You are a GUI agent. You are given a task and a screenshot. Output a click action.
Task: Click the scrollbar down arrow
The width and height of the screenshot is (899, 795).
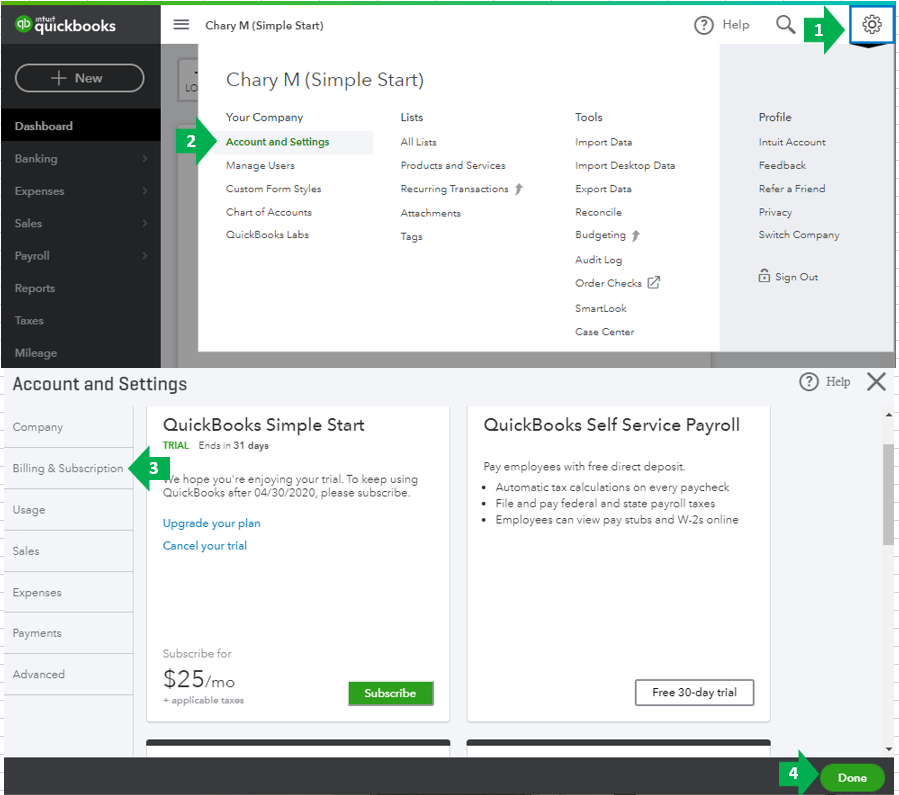pyautogui.click(x=889, y=749)
